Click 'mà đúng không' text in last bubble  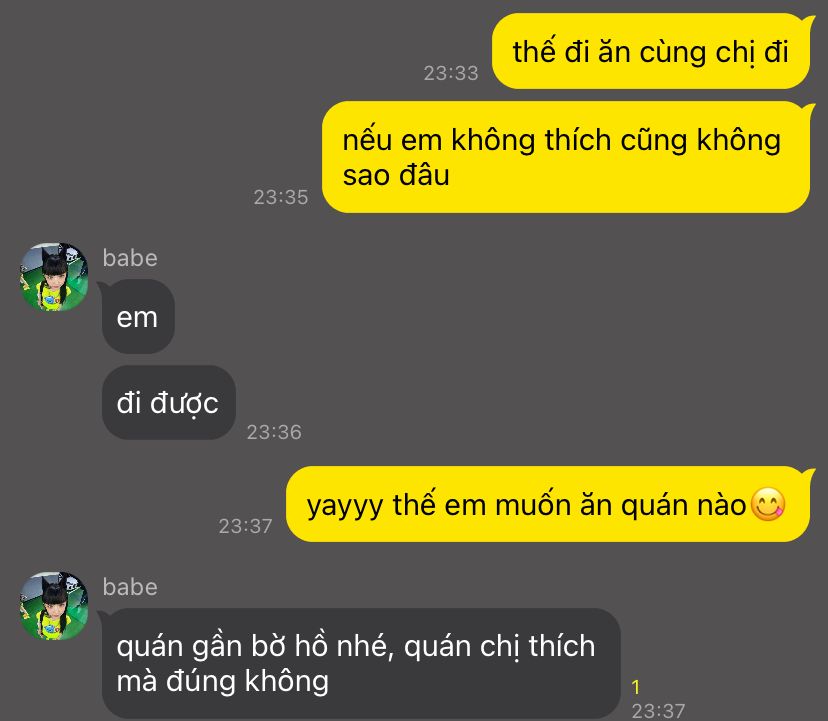(x=222, y=681)
